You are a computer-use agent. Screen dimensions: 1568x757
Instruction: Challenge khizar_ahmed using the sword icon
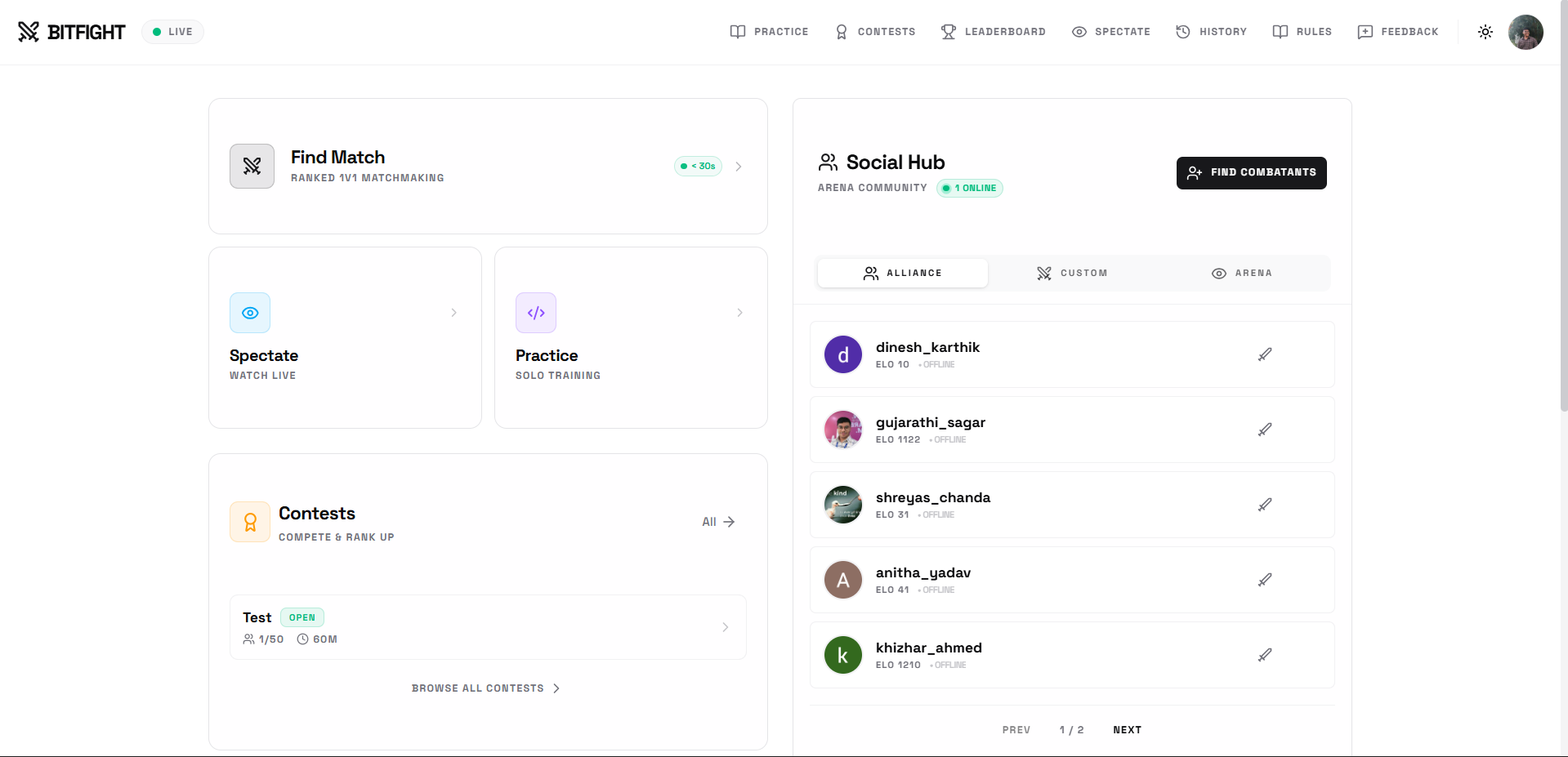click(1264, 655)
